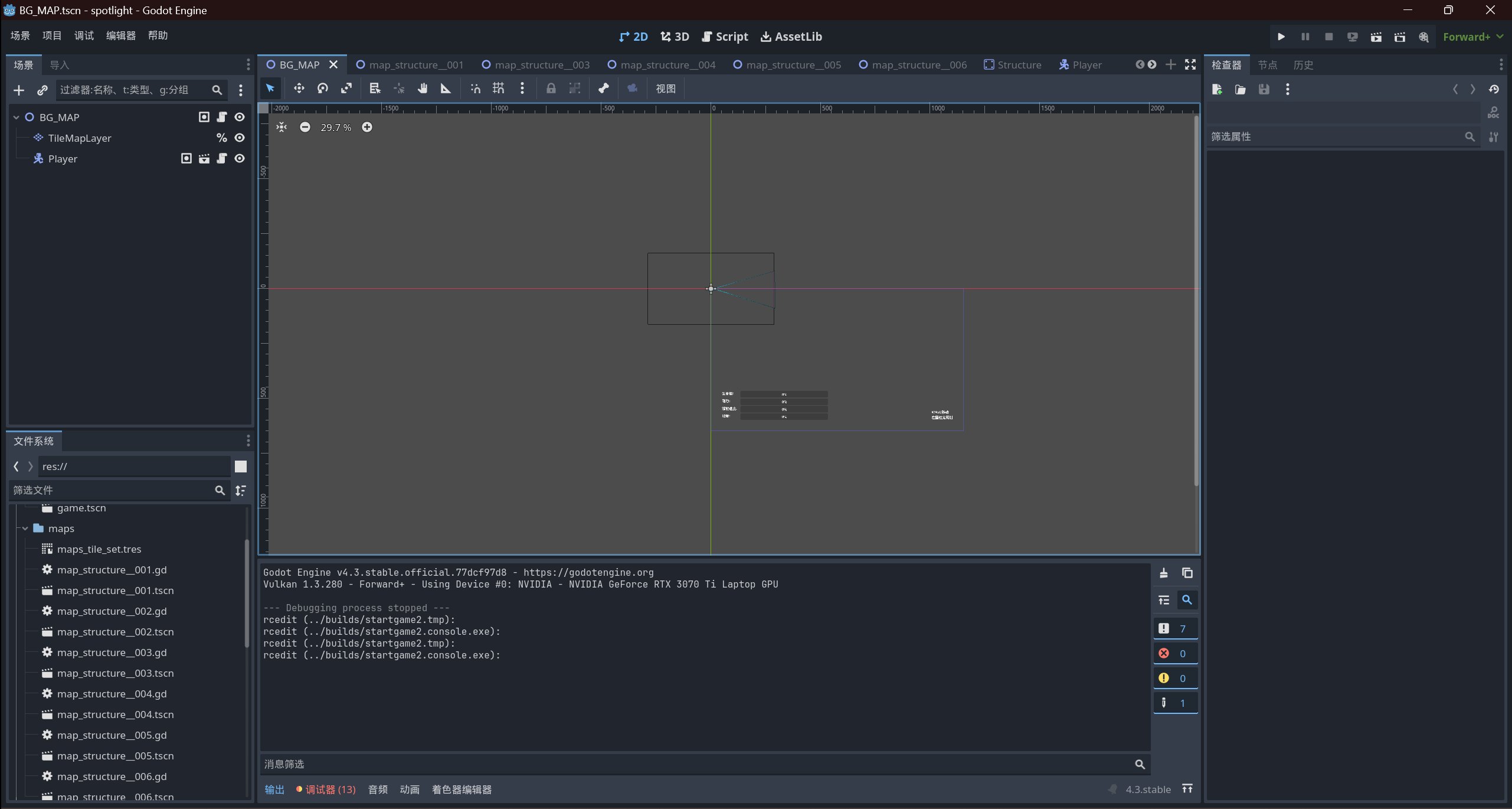Toggle visibility of TileMapLayer node

(x=240, y=138)
